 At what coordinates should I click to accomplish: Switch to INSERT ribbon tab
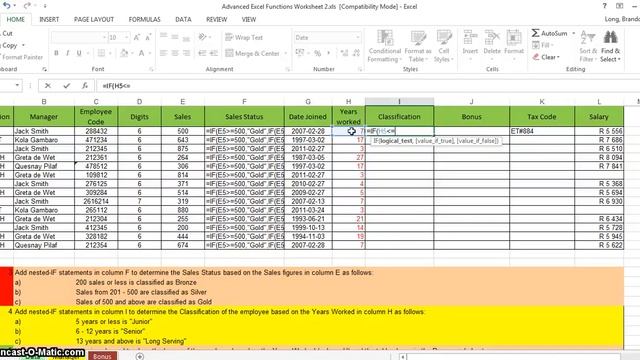49,19
